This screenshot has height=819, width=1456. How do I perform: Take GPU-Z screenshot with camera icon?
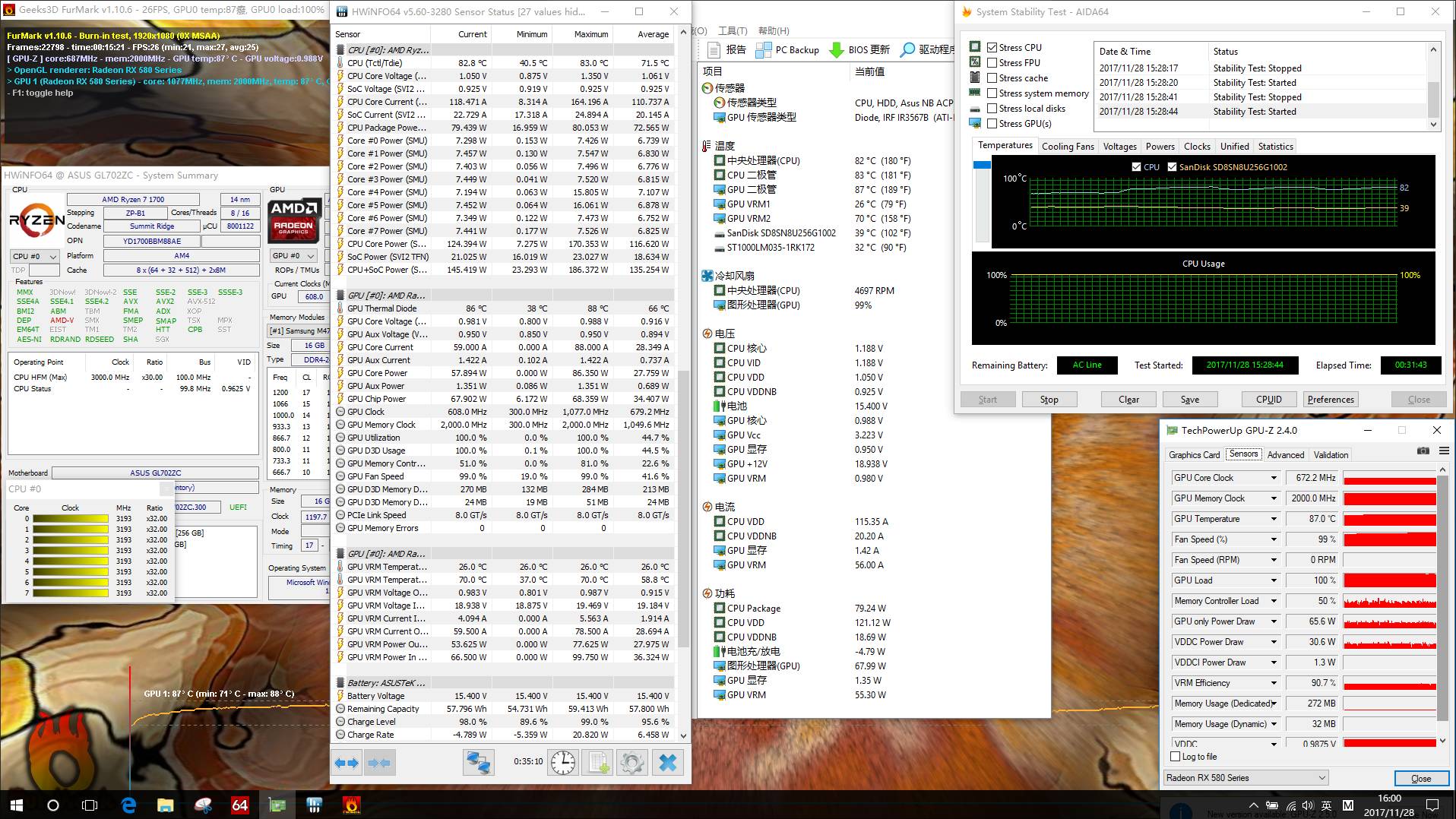pyautogui.click(x=1423, y=451)
